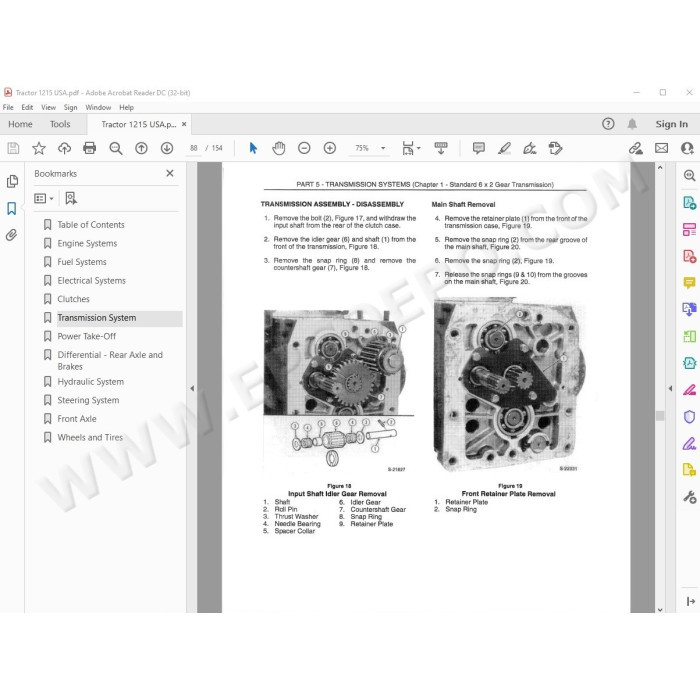
Task: Open the Attachments paperclip panel
Action: 12,235
